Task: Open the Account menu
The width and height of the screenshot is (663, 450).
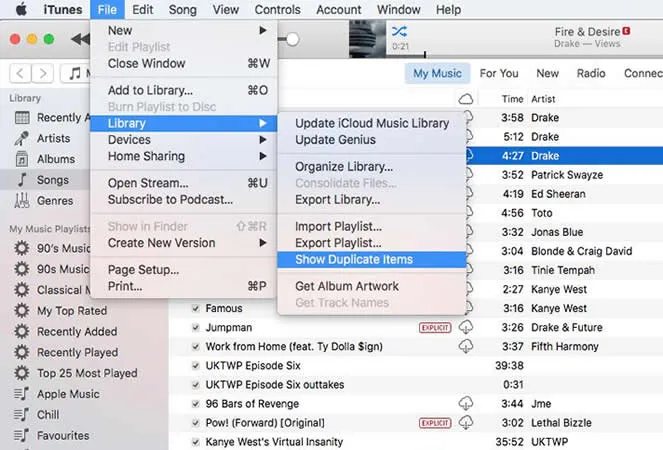Action: [x=339, y=9]
